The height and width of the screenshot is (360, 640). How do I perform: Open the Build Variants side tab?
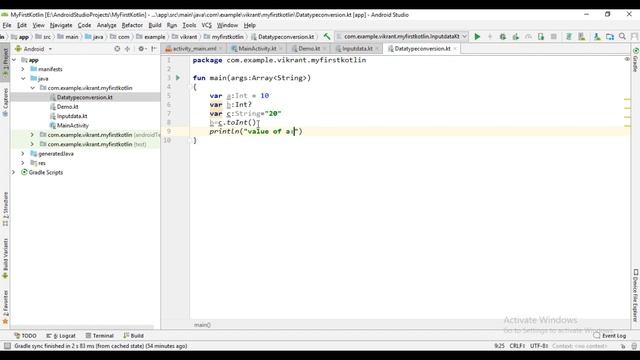[x=5, y=258]
